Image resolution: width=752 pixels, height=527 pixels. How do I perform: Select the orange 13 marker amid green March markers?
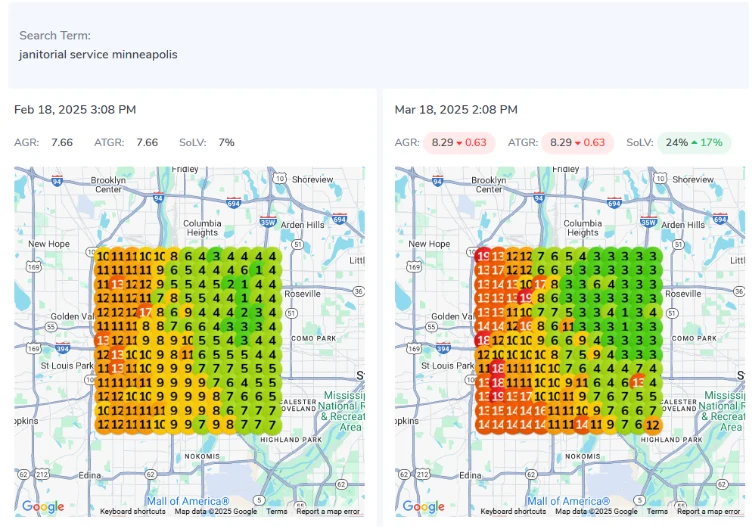tap(638, 383)
